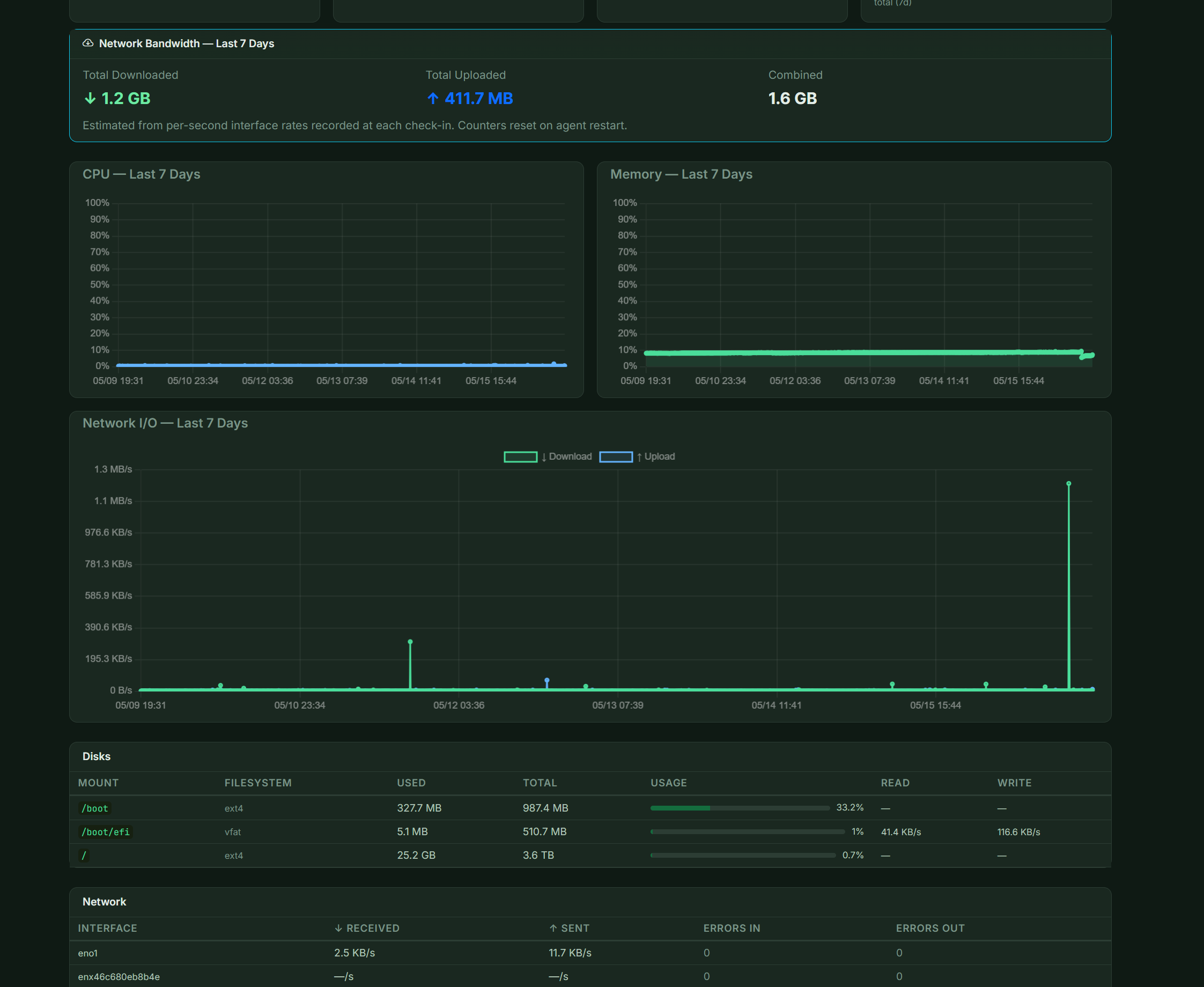Click the CPU — Last 7 Days chart title
1204x987 pixels.
coord(142,174)
